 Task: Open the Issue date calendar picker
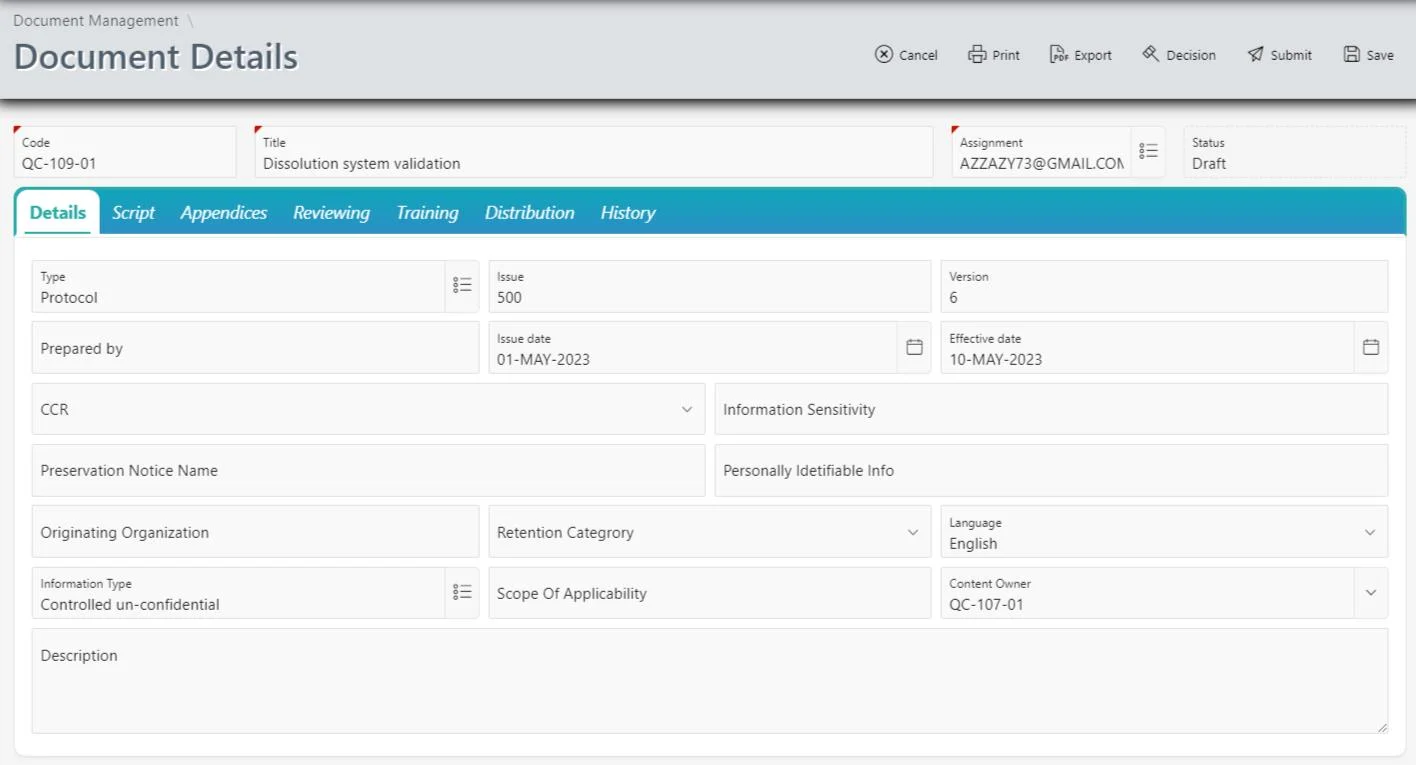pyautogui.click(x=914, y=346)
